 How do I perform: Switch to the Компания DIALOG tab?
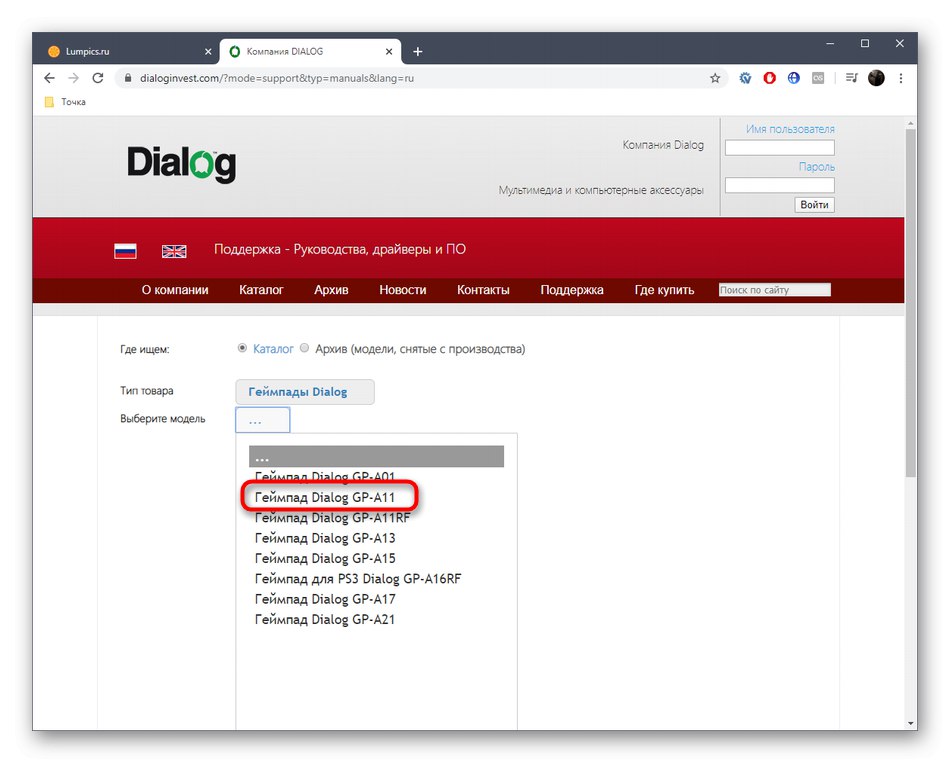[x=310, y=52]
